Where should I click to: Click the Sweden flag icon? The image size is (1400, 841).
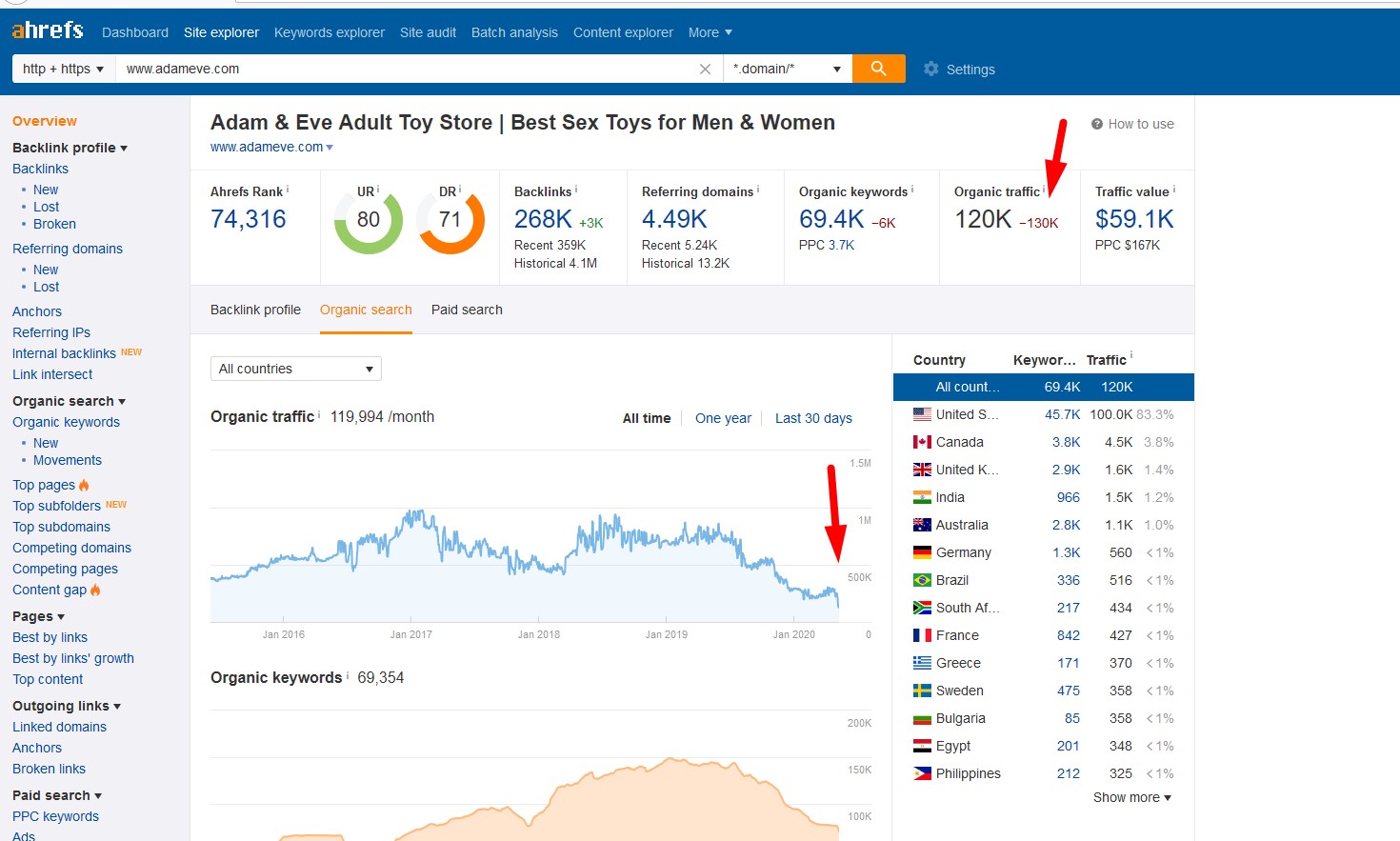[922, 691]
